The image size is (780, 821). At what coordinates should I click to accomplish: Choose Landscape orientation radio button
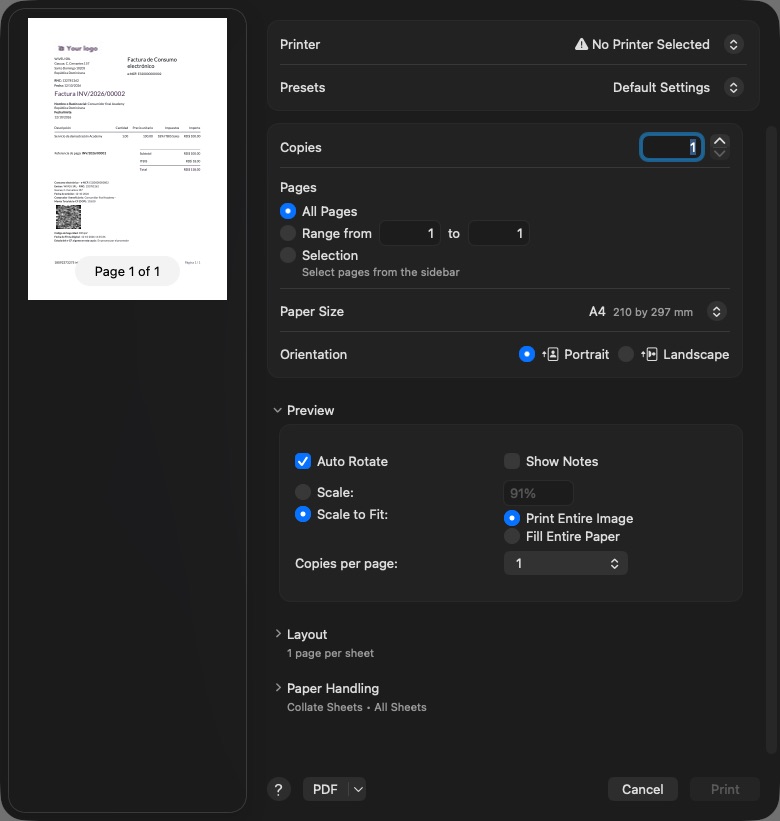point(626,354)
